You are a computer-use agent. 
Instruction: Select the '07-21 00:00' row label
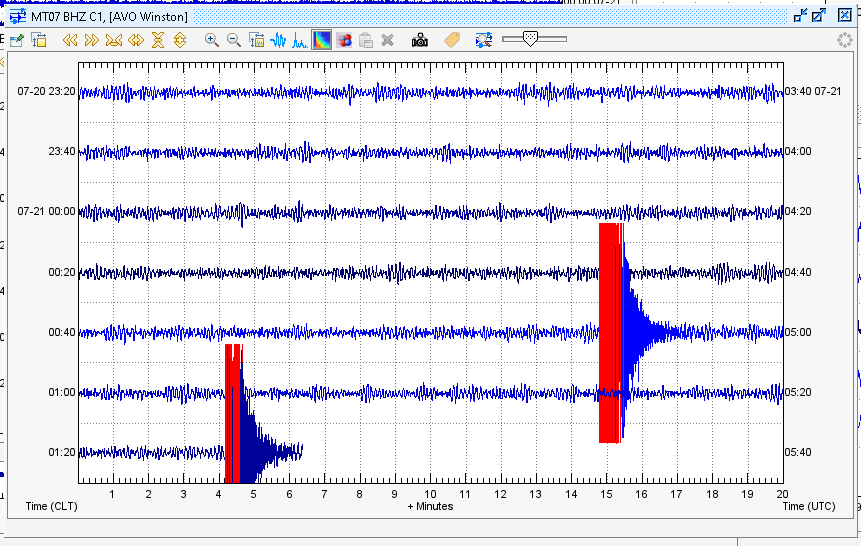coord(46,211)
